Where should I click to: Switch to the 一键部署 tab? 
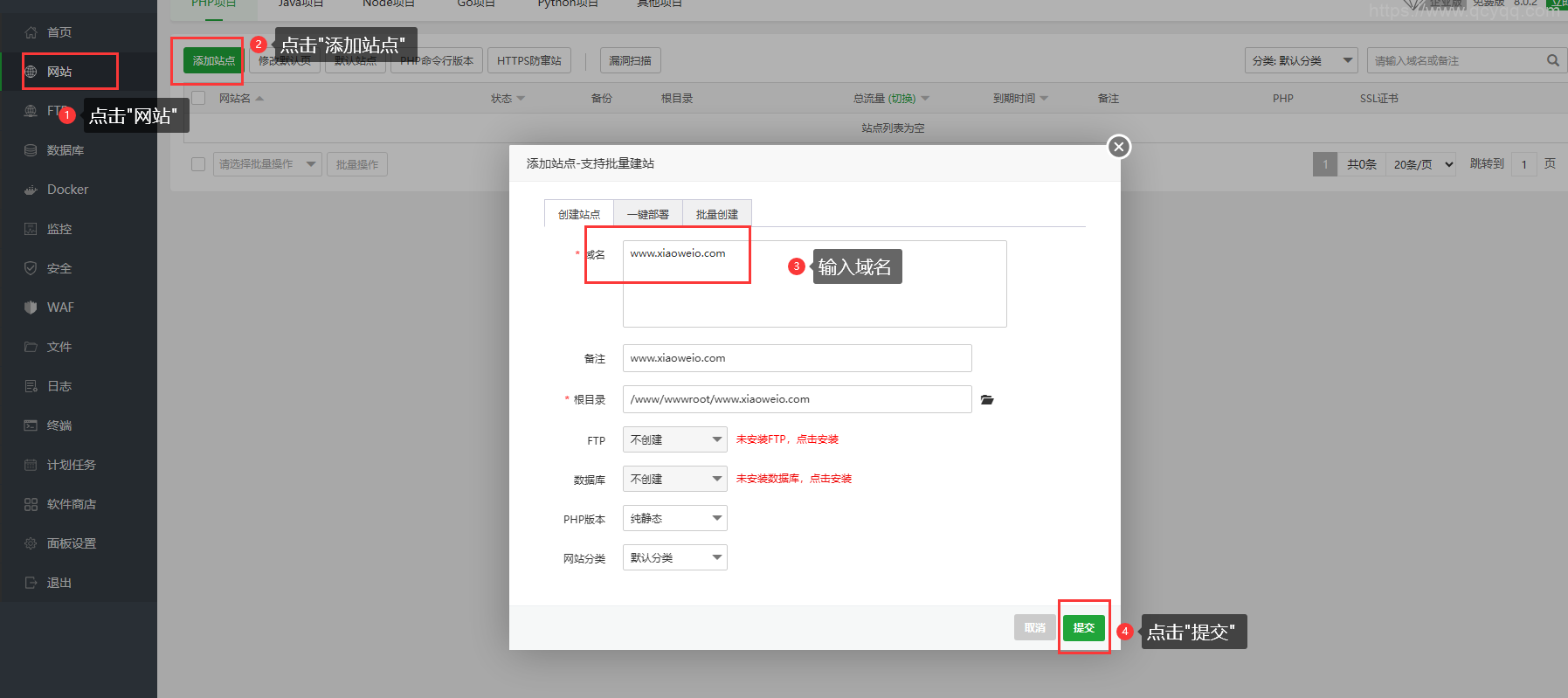(647, 214)
